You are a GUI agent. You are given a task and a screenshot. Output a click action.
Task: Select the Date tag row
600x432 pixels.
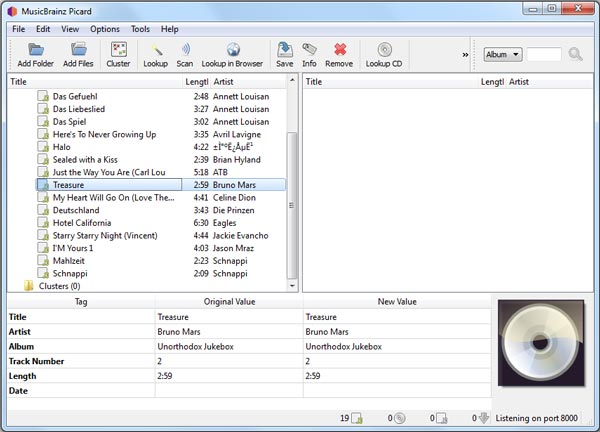click(x=249, y=391)
